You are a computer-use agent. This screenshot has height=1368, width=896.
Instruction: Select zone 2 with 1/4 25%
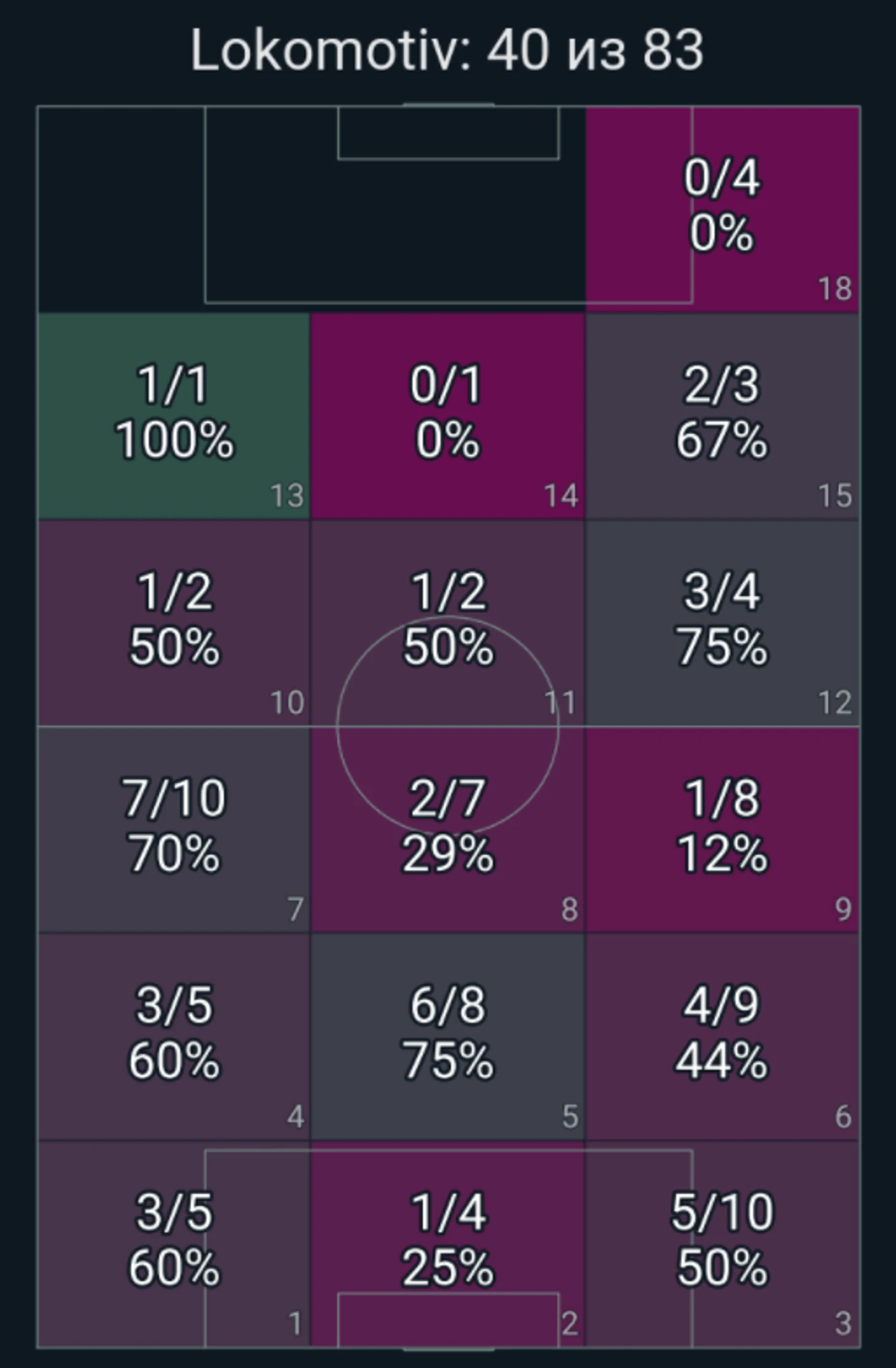(x=447, y=1244)
